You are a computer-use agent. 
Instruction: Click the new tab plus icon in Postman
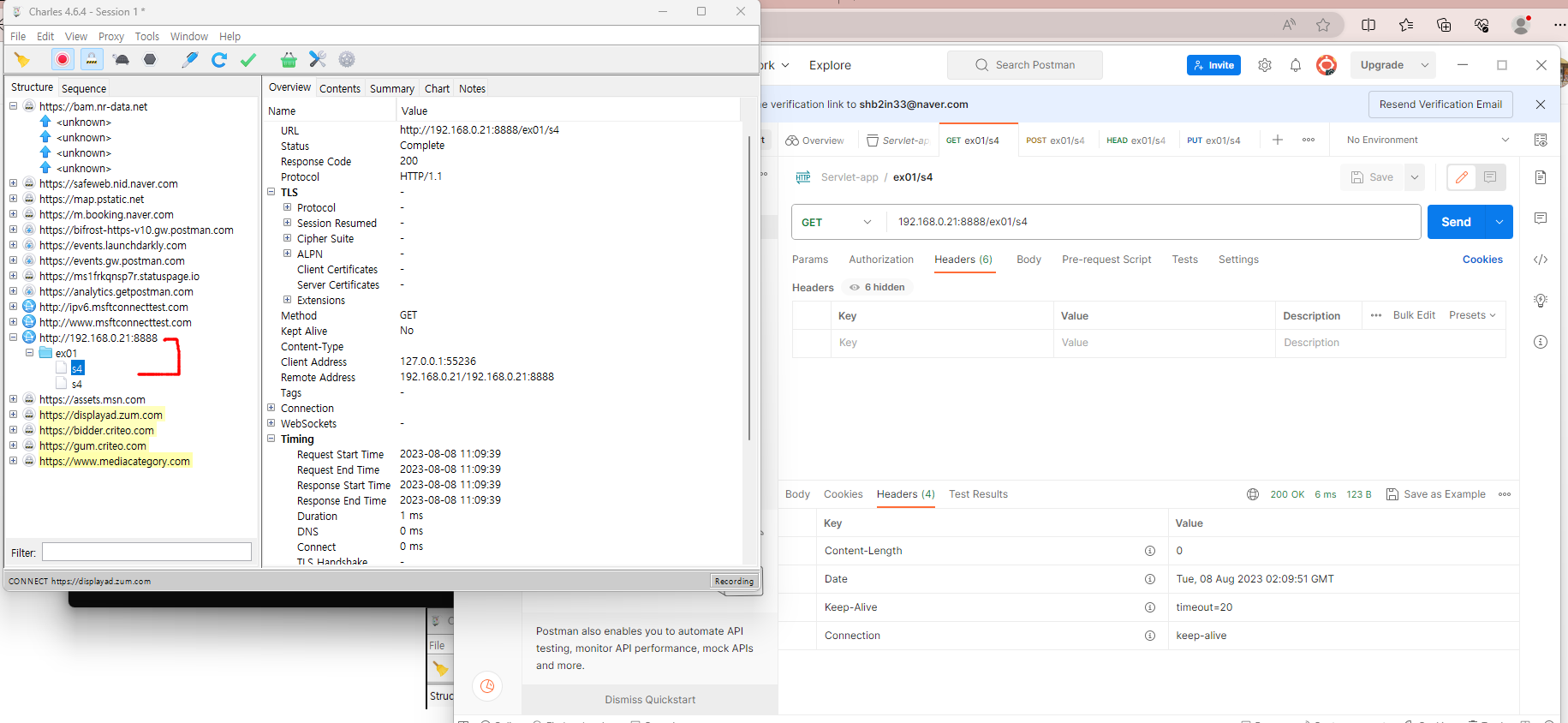pyautogui.click(x=1278, y=140)
